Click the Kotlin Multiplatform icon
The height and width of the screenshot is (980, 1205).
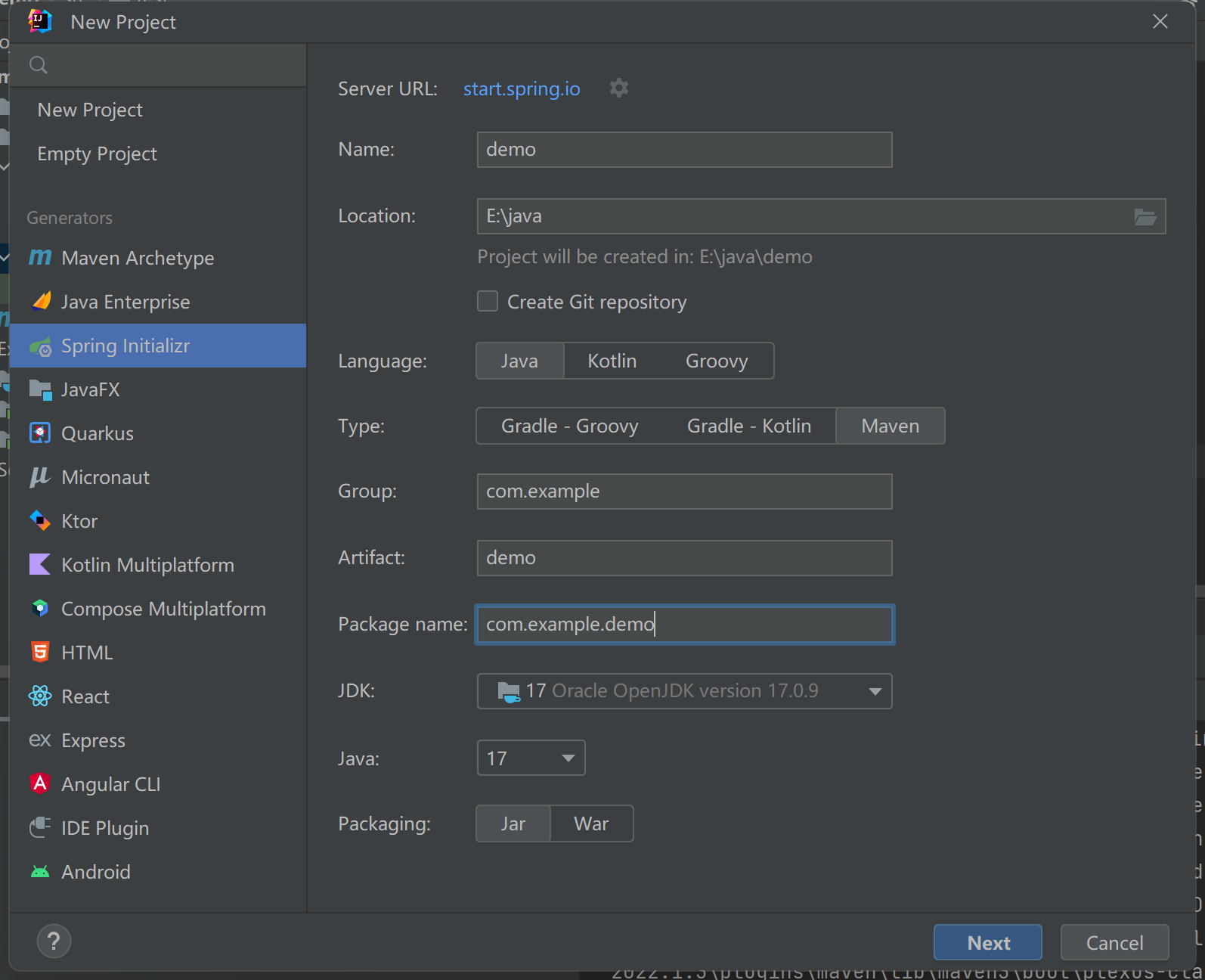click(x=40, y=565)
